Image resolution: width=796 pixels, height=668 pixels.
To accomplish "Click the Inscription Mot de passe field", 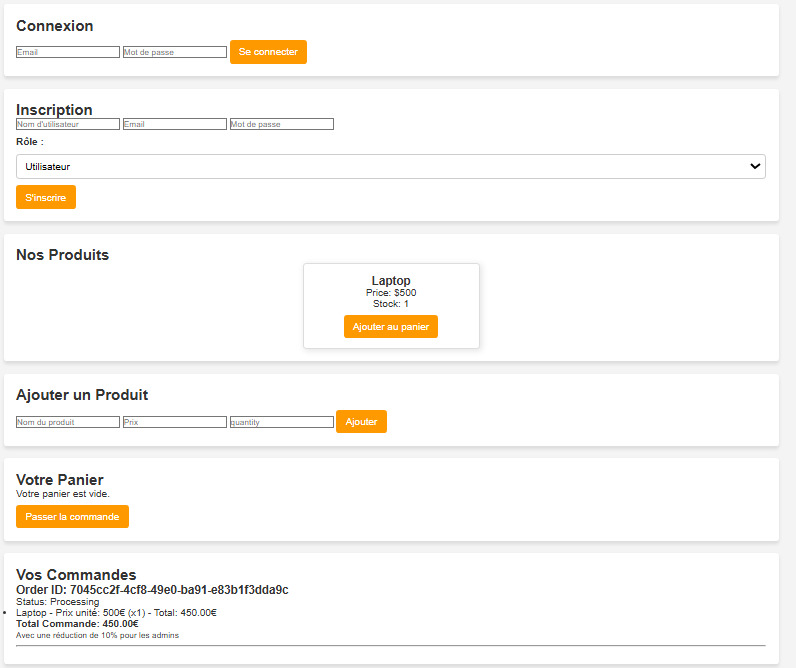I will 281,124.
